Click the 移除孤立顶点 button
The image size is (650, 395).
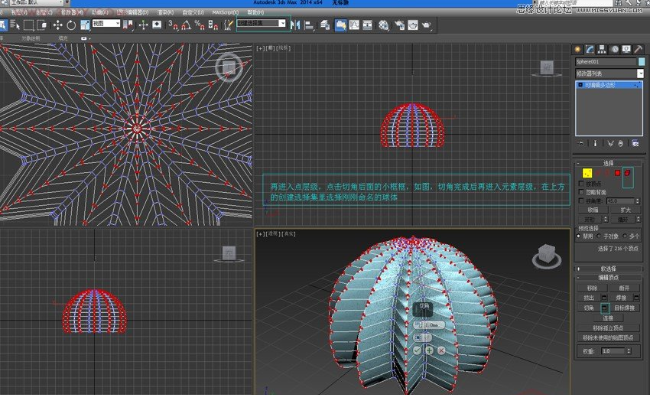click(x=609, y=328)
